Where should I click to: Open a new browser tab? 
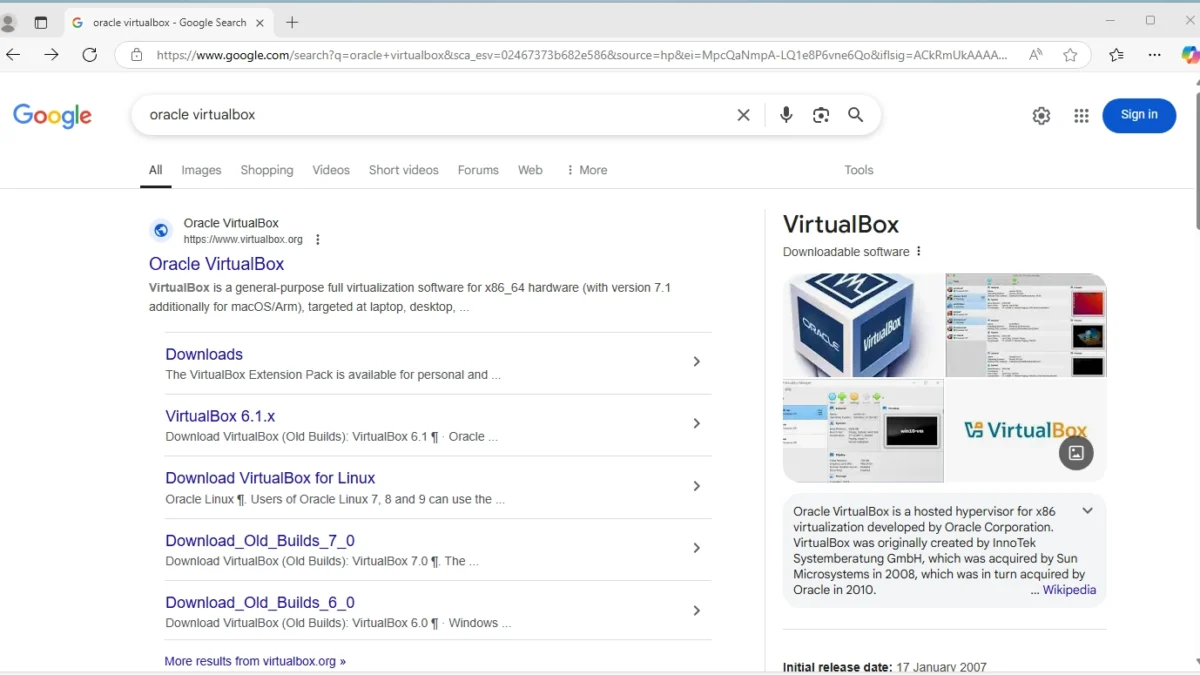[292, 22]
